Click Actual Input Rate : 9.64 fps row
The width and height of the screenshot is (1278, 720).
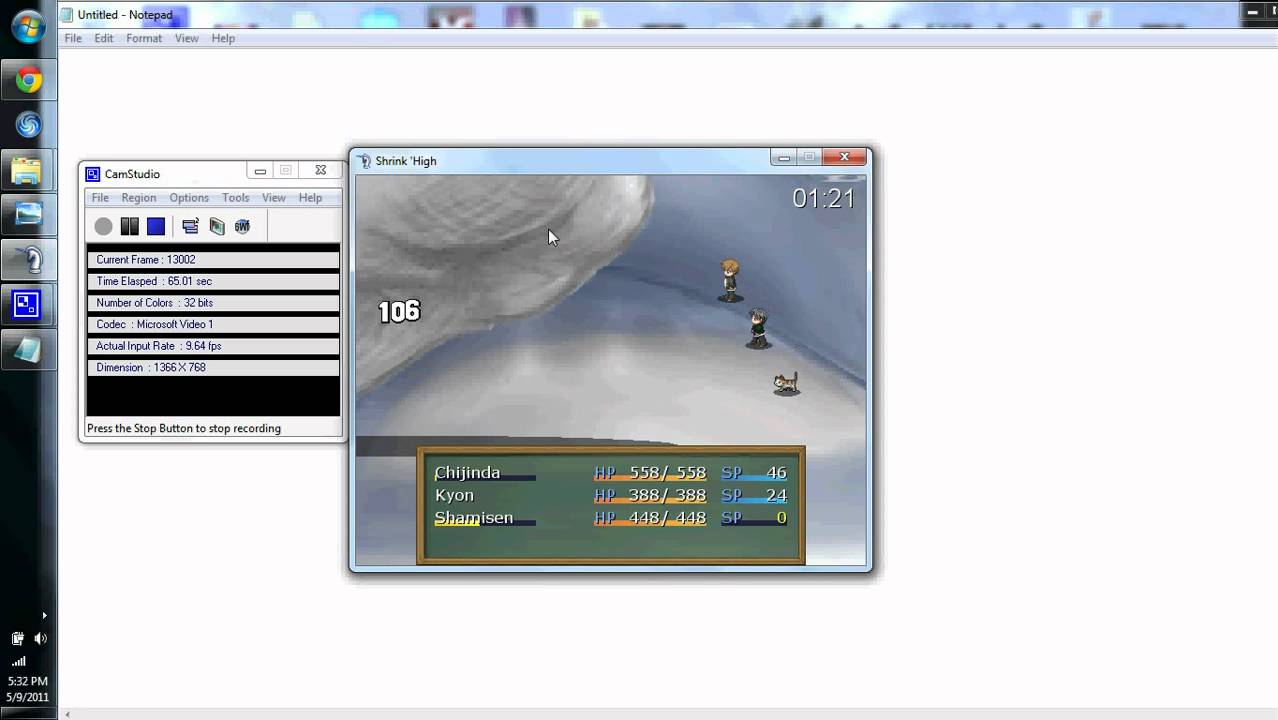tap(213, 346)
